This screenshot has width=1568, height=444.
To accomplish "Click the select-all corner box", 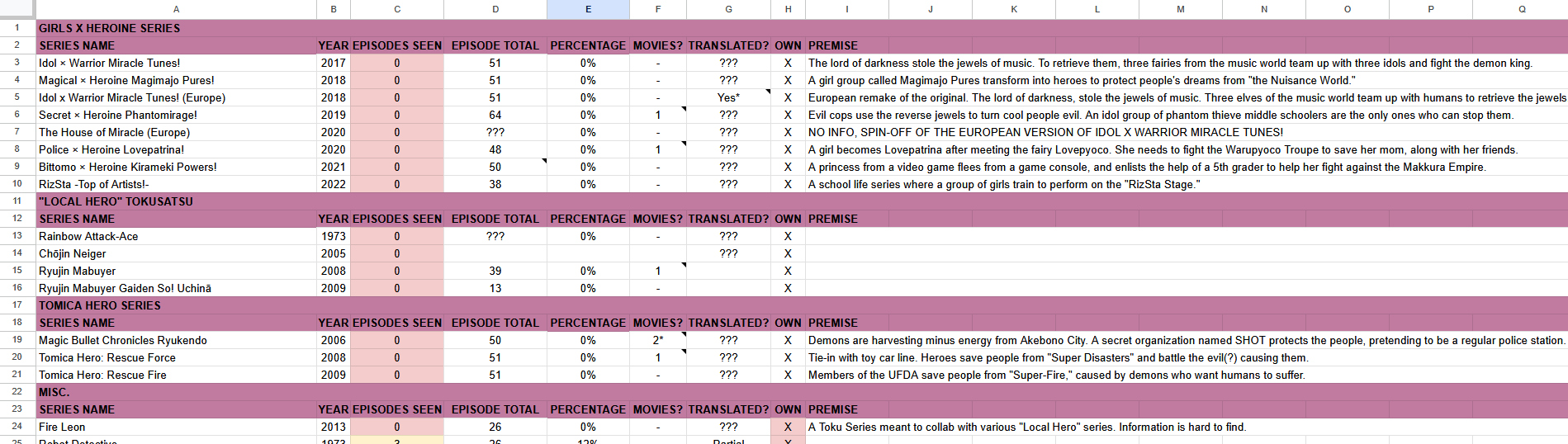I will click(x=17, y=9).
